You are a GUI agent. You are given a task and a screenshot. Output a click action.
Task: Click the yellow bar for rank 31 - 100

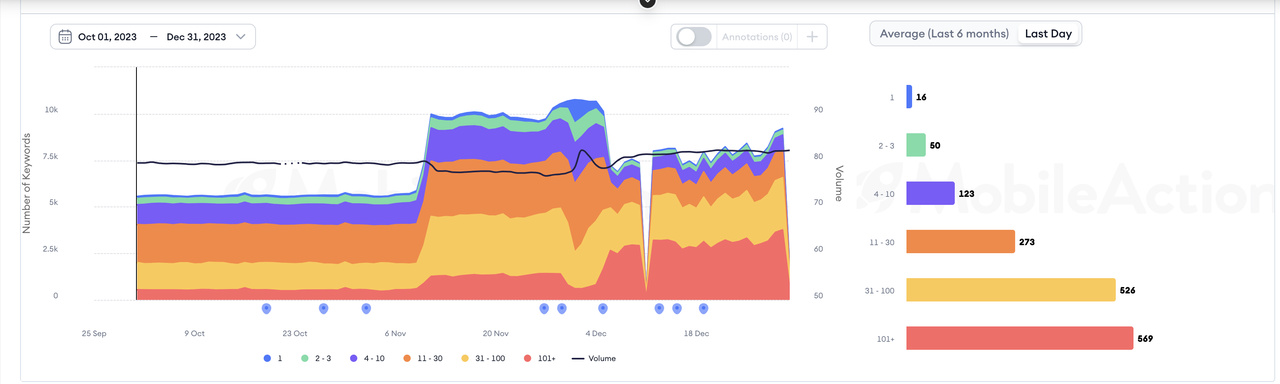pos(1010,290)
